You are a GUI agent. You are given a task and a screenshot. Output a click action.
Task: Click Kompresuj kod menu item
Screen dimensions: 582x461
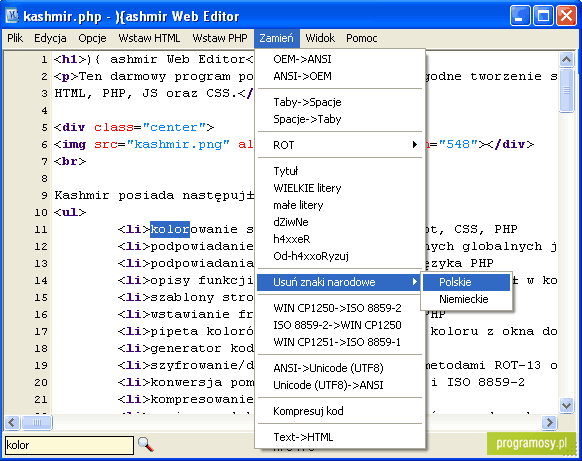pos(340,411)
